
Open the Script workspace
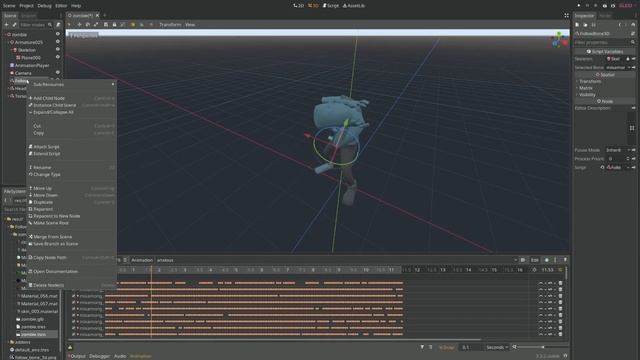[x=331, y=6]
